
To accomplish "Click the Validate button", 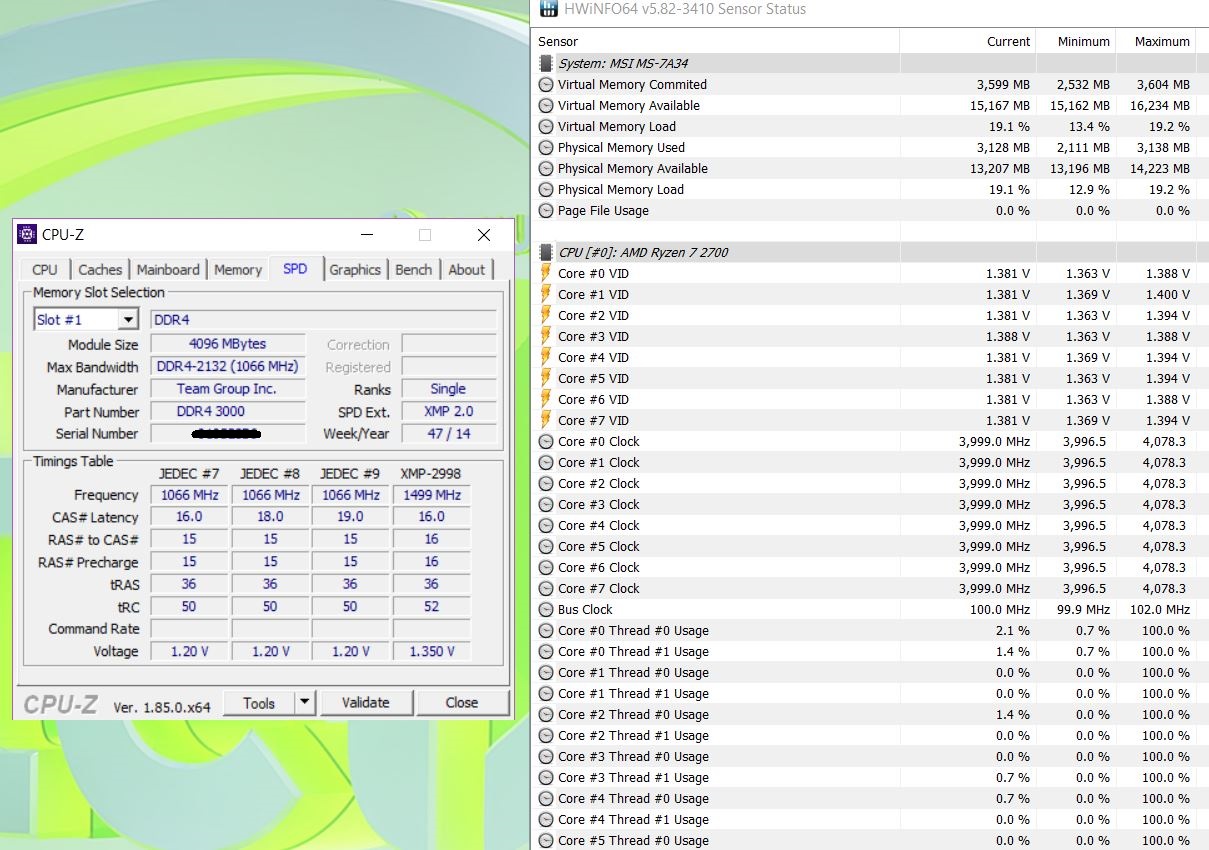I will click(366, 702).
